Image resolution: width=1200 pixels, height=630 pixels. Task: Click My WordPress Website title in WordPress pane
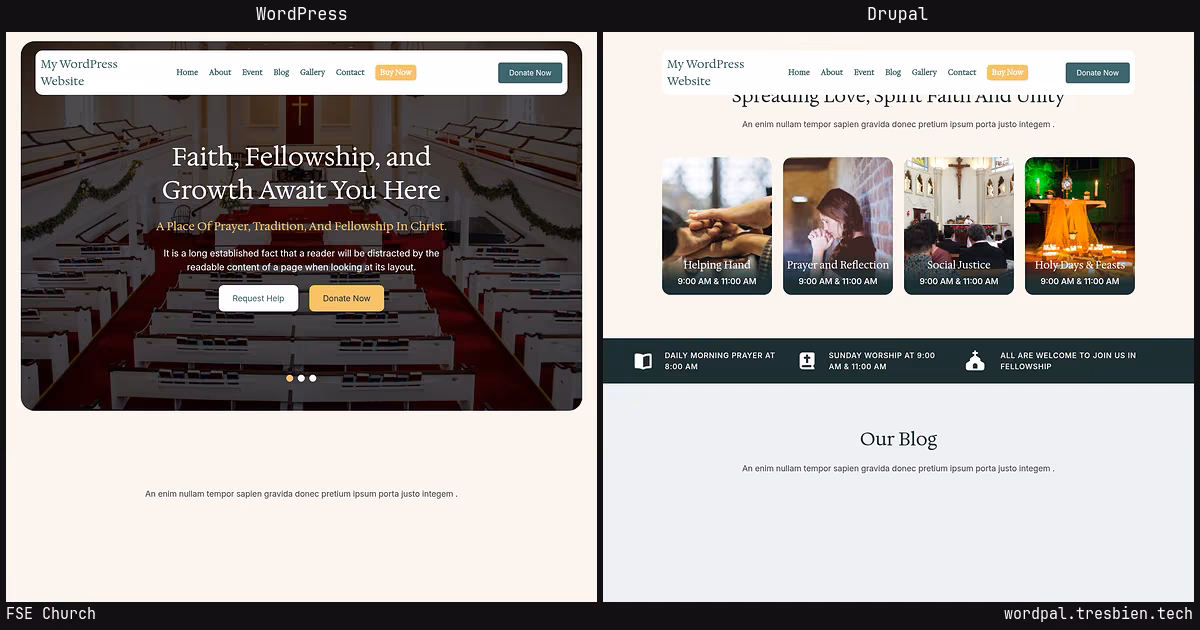coord(79,72)
